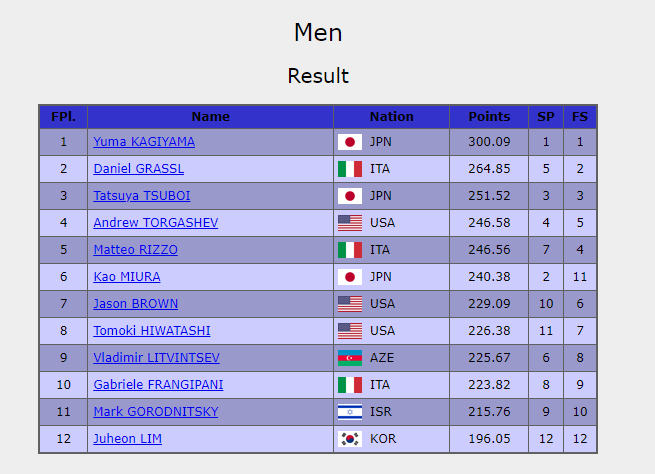Viewport: 655px width, 474px height.
Task: Click the Points column header
Action: point(488,116)
